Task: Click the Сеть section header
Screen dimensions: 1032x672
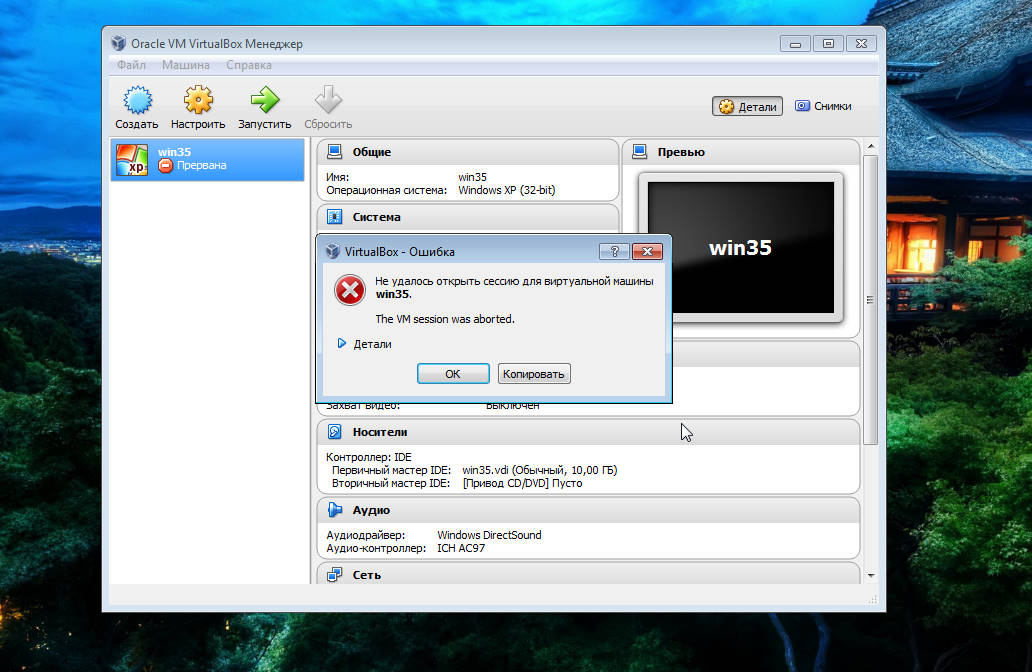Action: tap(588, 574)
